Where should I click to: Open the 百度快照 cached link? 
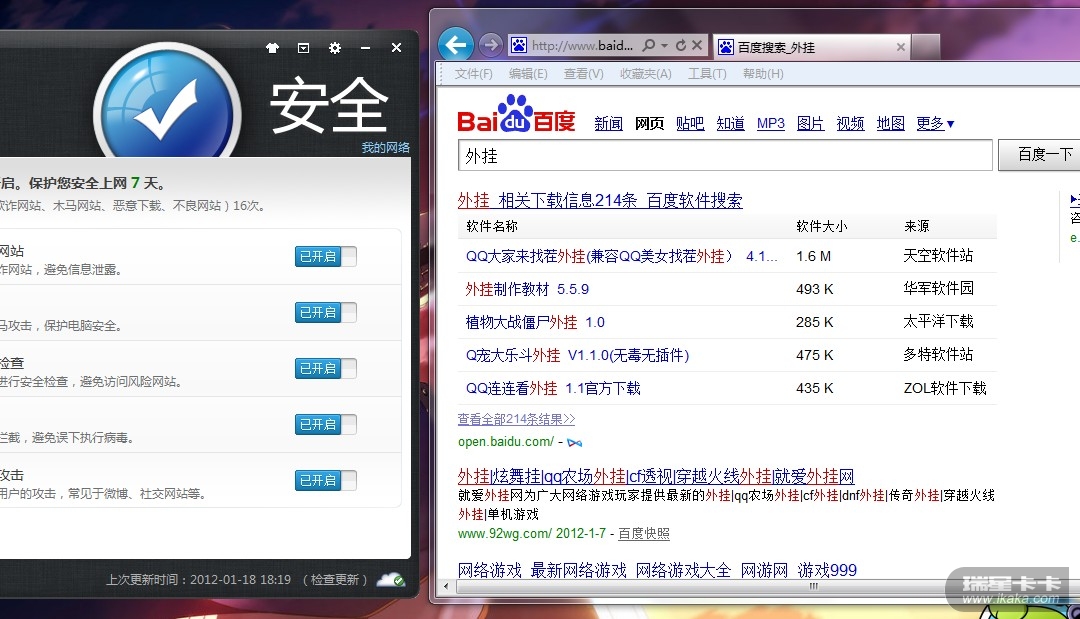[643, 534]
